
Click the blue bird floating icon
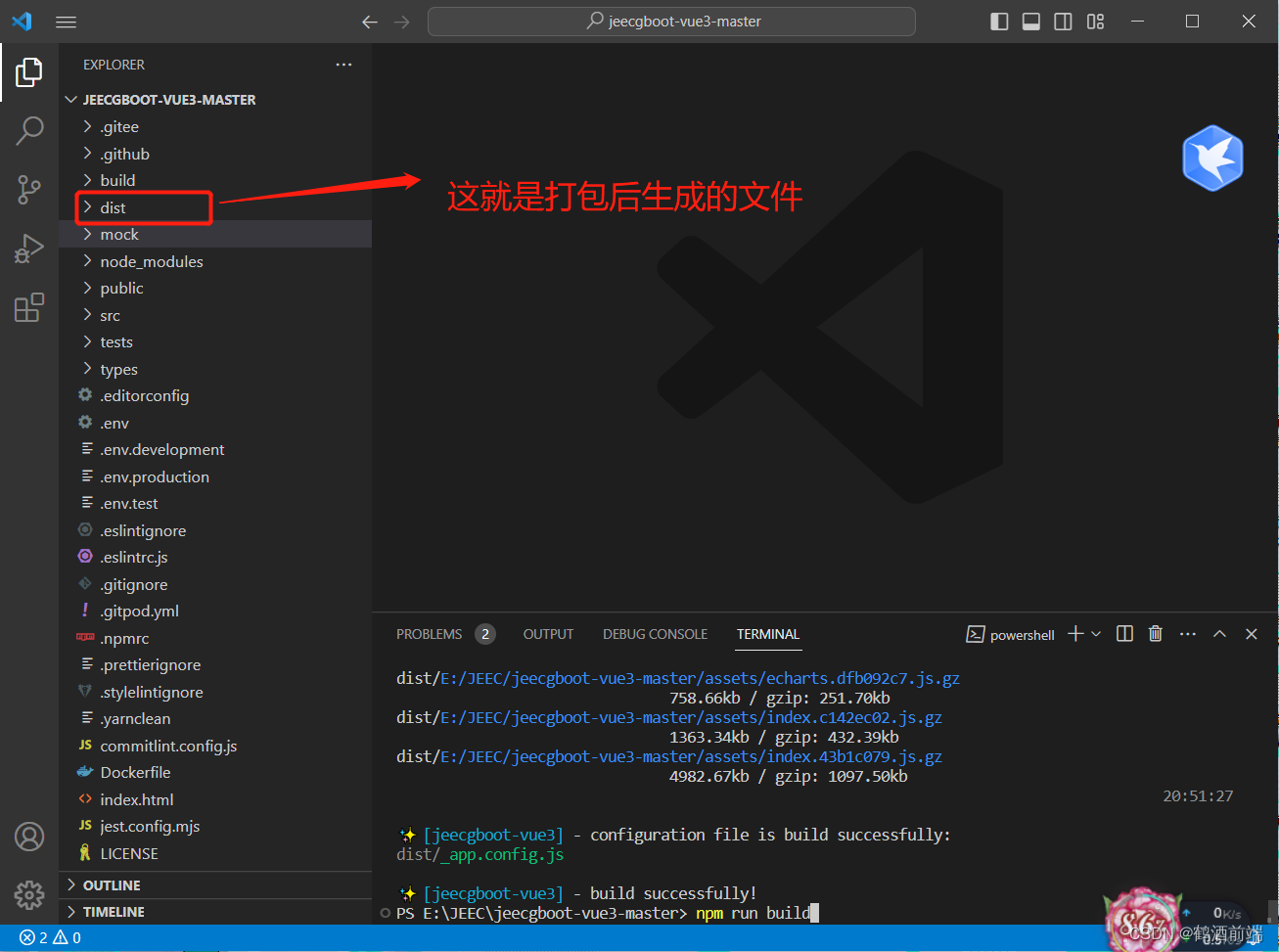[x=1212, y=158]
